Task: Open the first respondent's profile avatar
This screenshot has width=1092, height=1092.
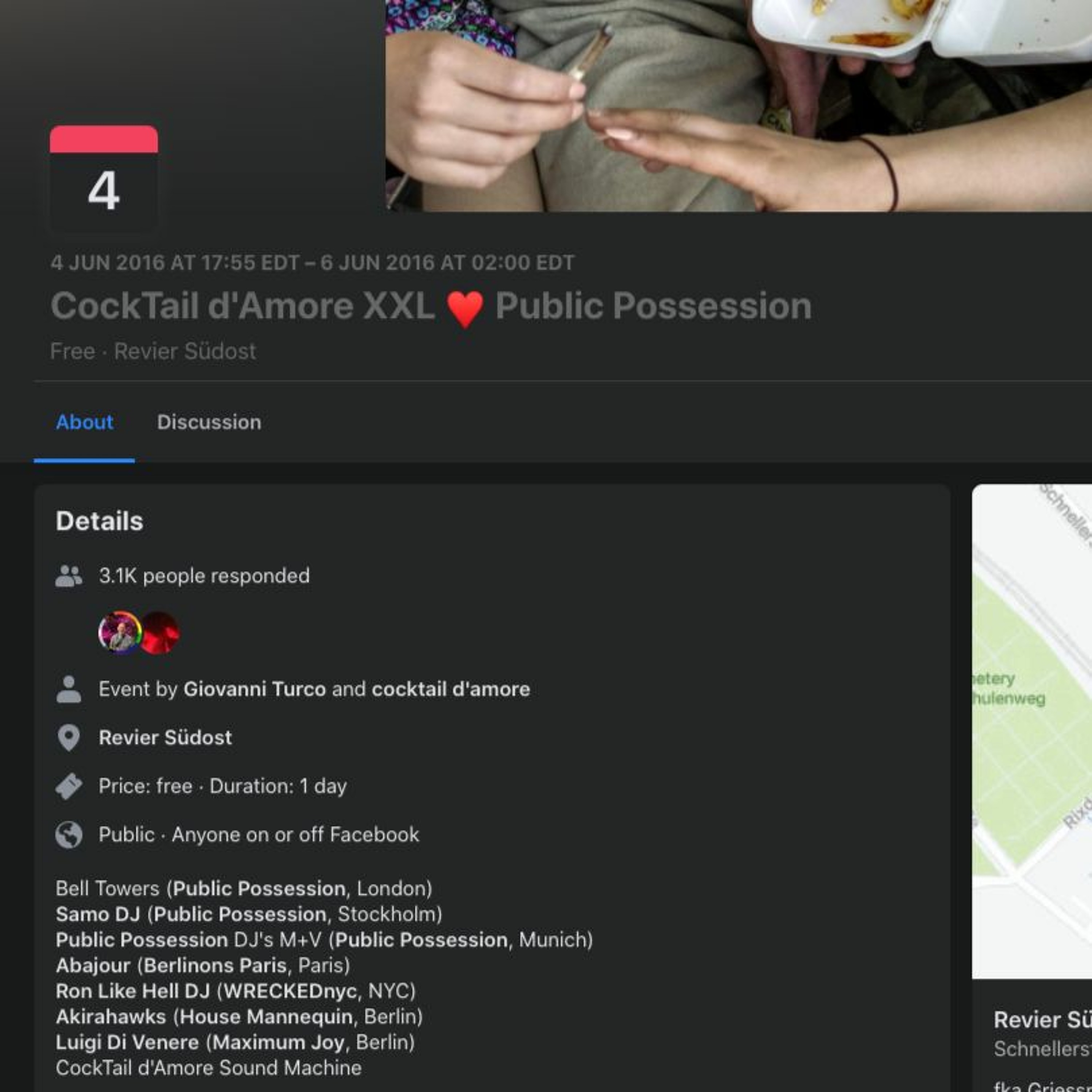Action: coord(119,633)
